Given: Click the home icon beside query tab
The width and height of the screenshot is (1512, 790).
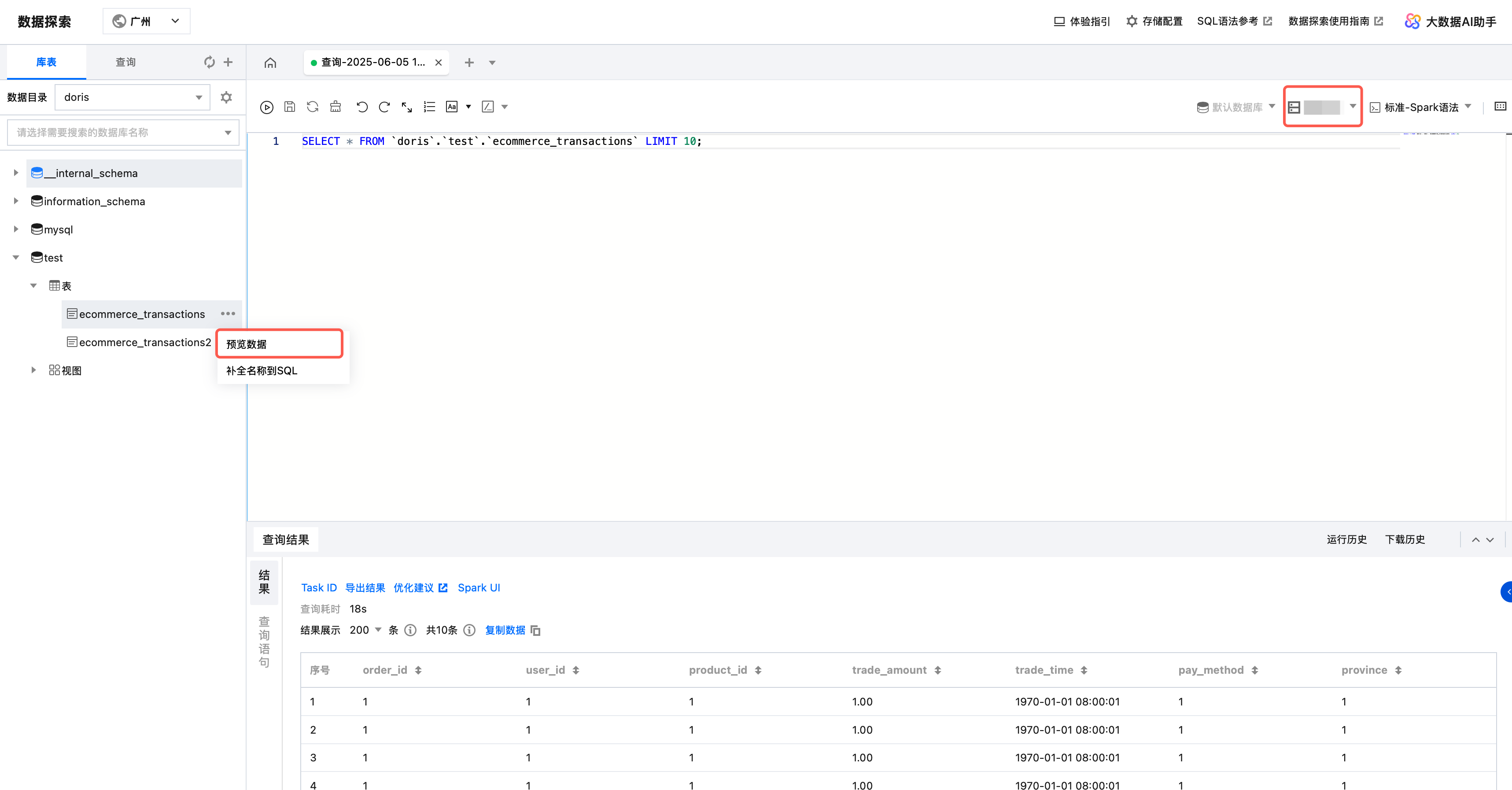Looking at the screenshot, I should (x=270, y=63).
